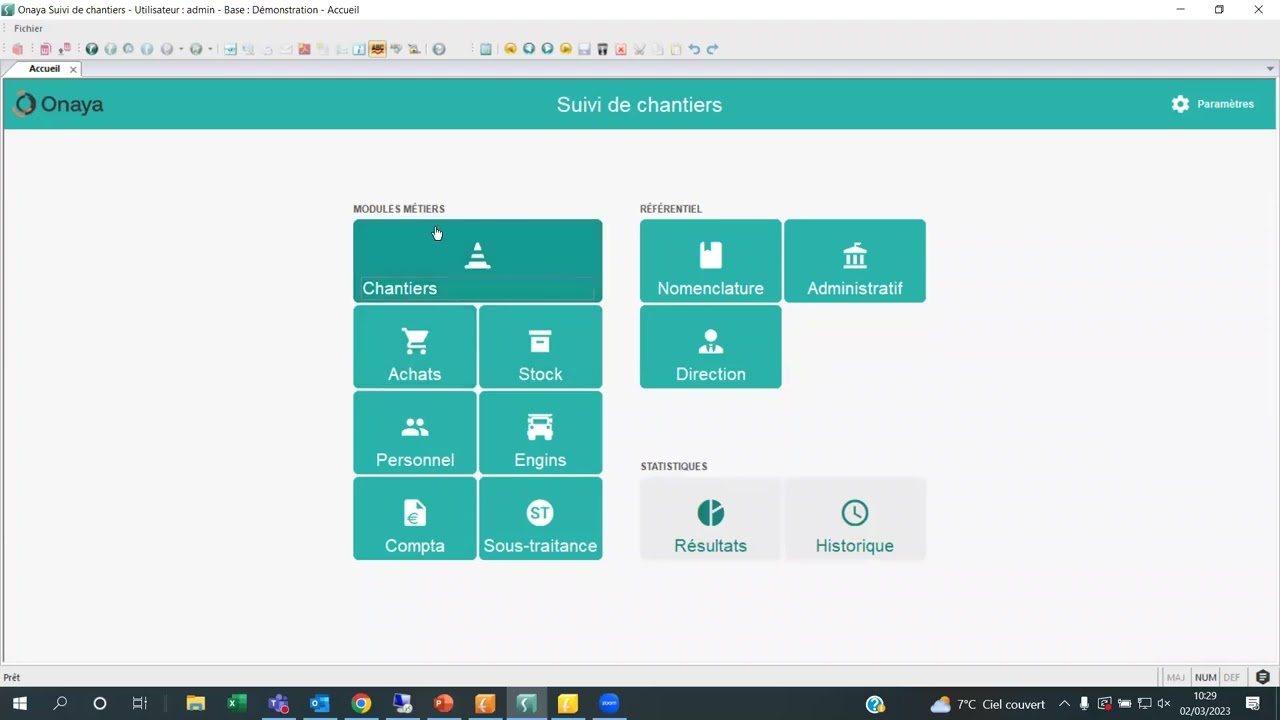Open the Direction tile
The height and width of the screenshot is (720, 1280).
[710, 347]
